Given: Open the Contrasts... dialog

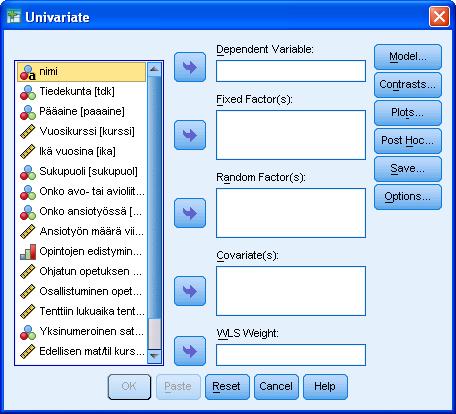Looking at the screenshot, I should coord(408,85).
